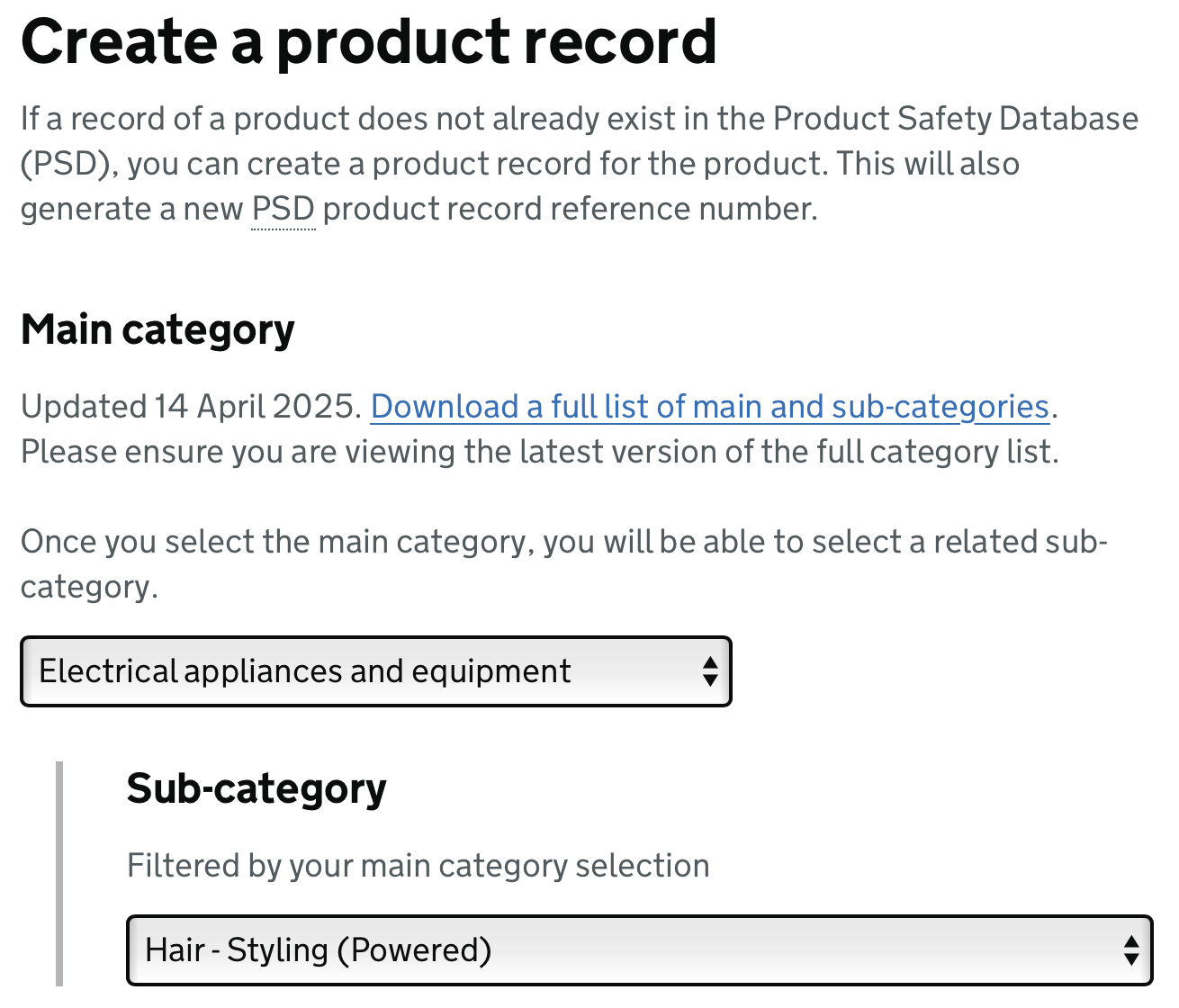The image size is (1179, 1008).
Task: Click the 'Main category' section heading
Action: (x=157, y=329)
